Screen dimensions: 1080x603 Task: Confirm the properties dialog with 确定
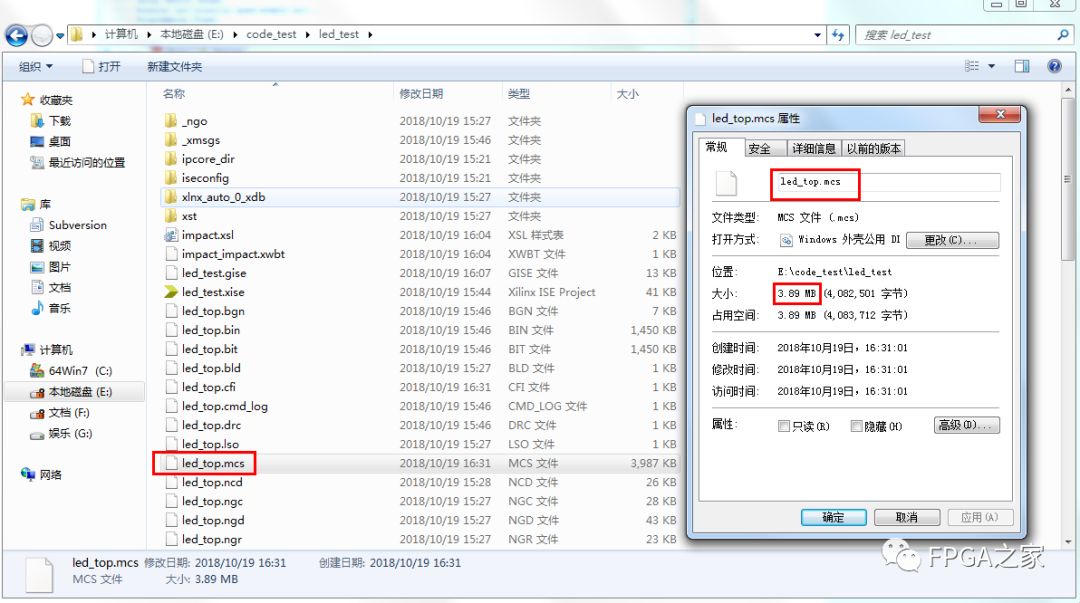point(834,517)
